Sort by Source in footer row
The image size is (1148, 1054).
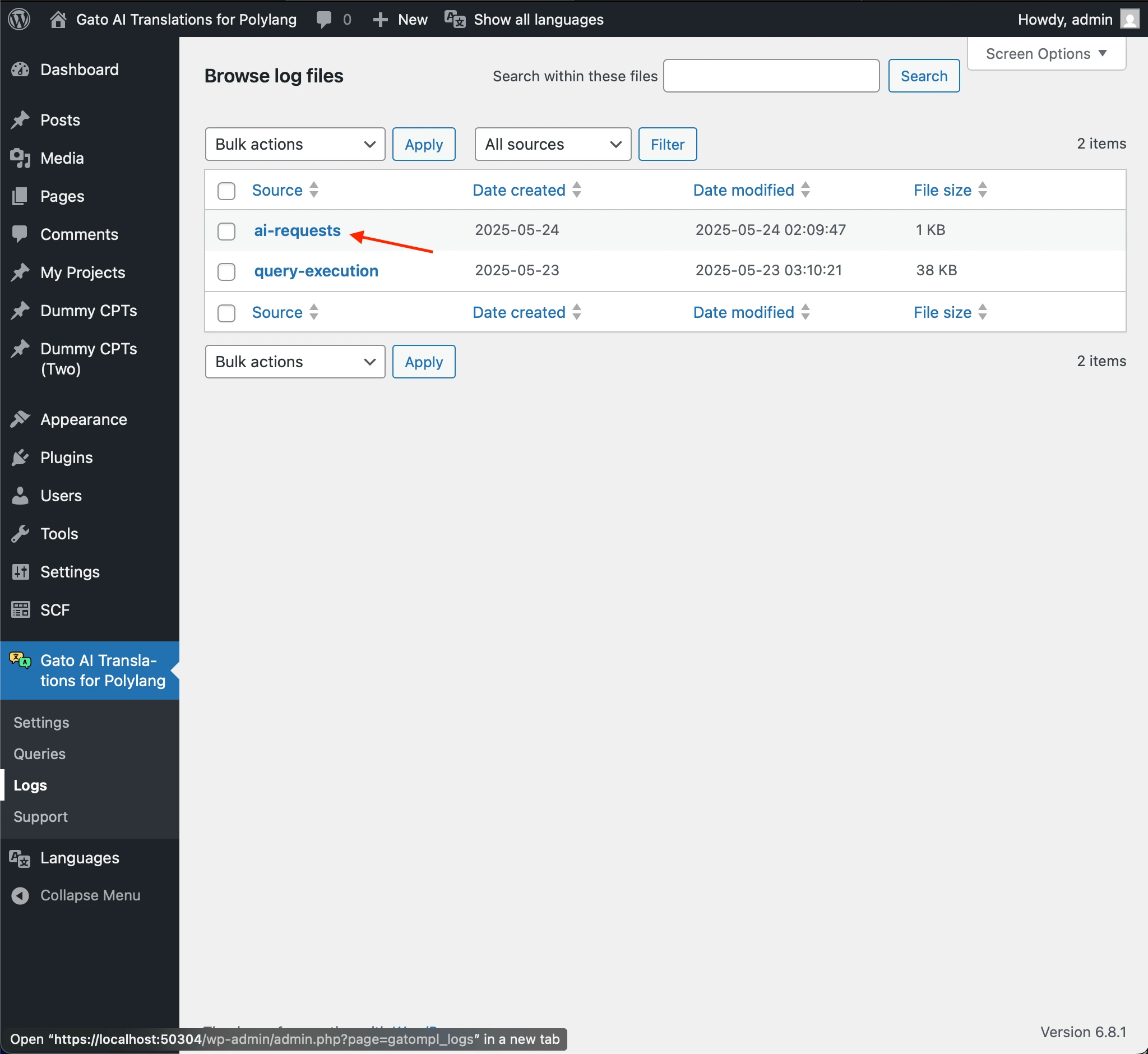(x=285, y=312)
